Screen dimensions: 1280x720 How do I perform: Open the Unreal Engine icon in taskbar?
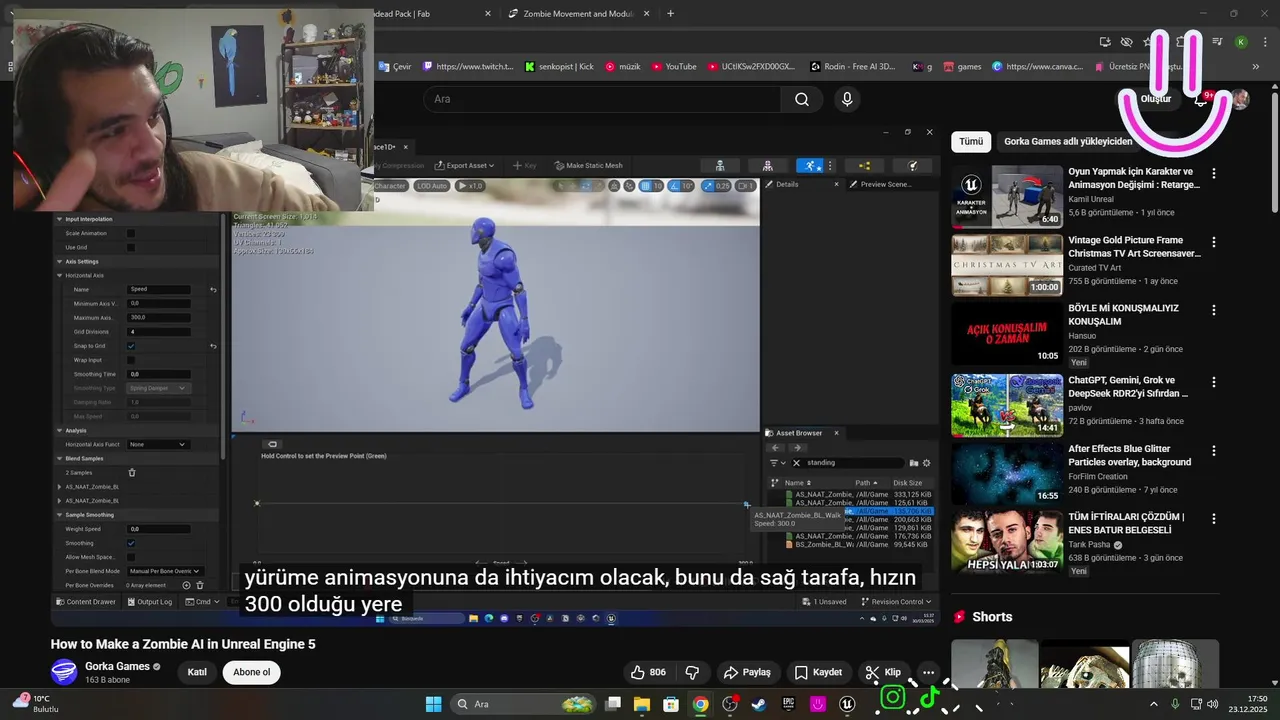847,704
